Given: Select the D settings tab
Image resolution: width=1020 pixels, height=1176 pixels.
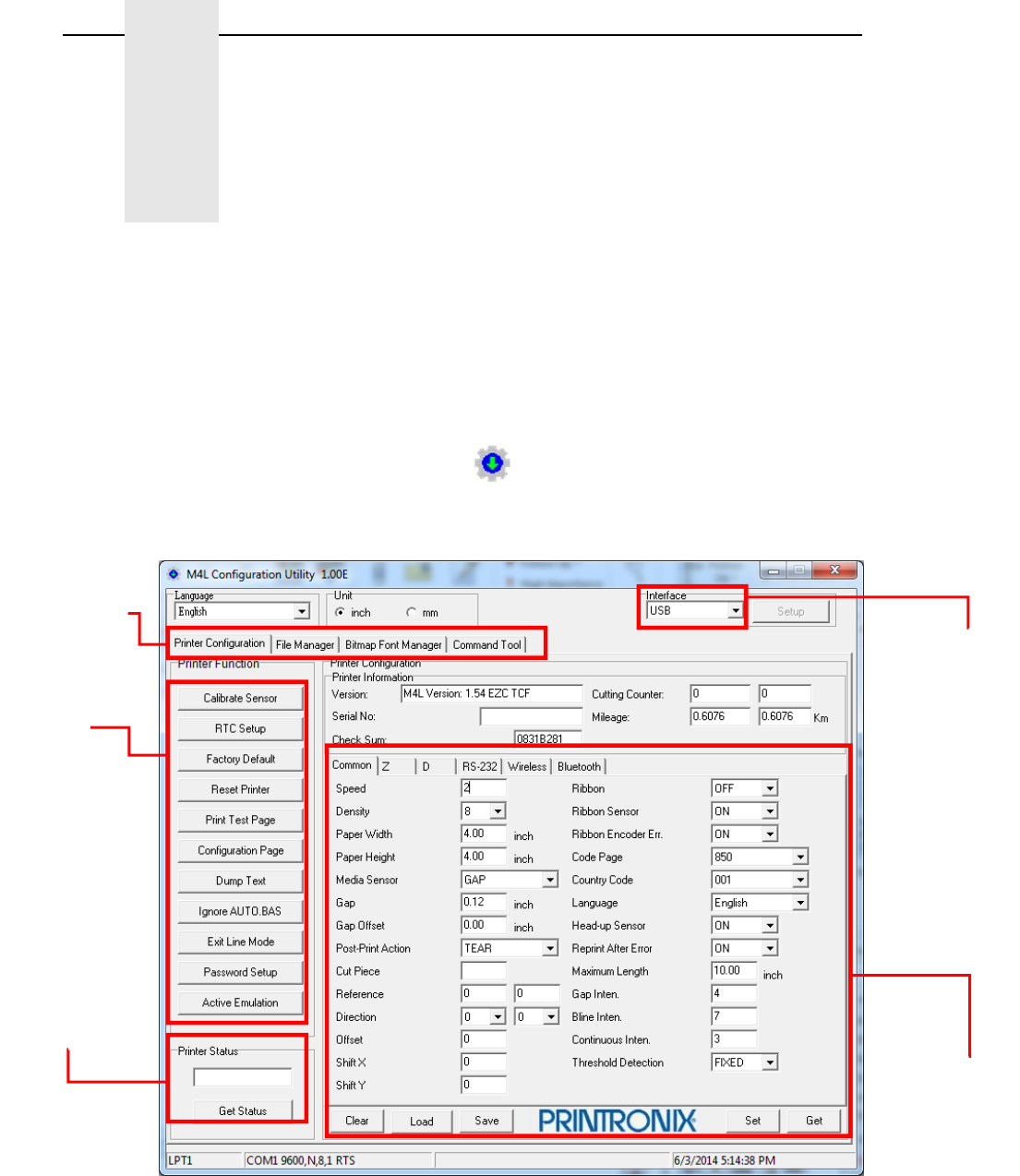Looking at the screenshot, I should coord(437,767).
